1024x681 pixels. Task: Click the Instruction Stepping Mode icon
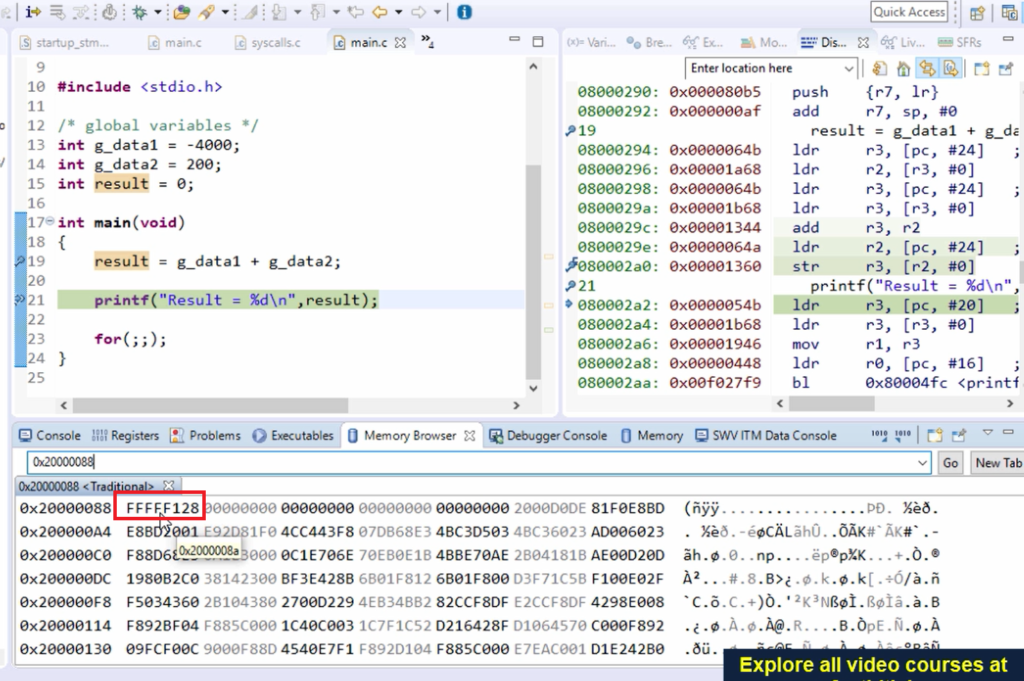click(33, 12)
